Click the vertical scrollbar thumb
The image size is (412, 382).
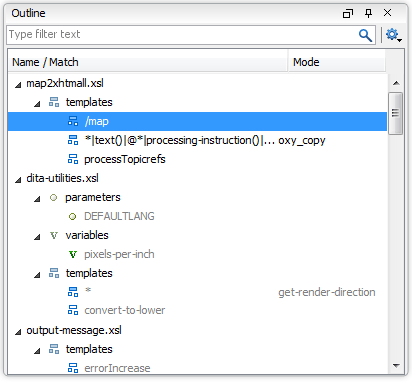[396, 113]
